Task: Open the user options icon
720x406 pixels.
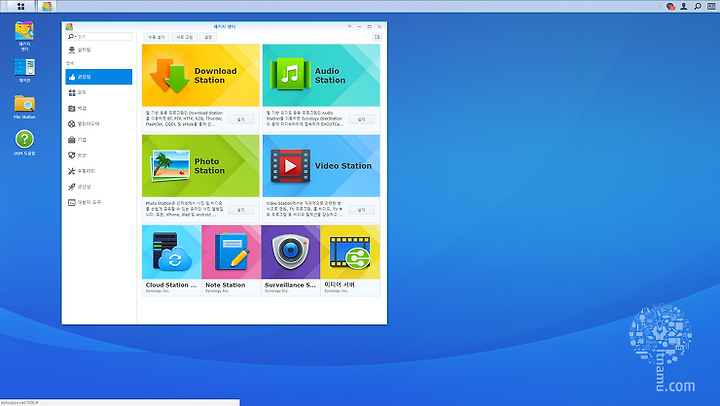Action: 684,6
